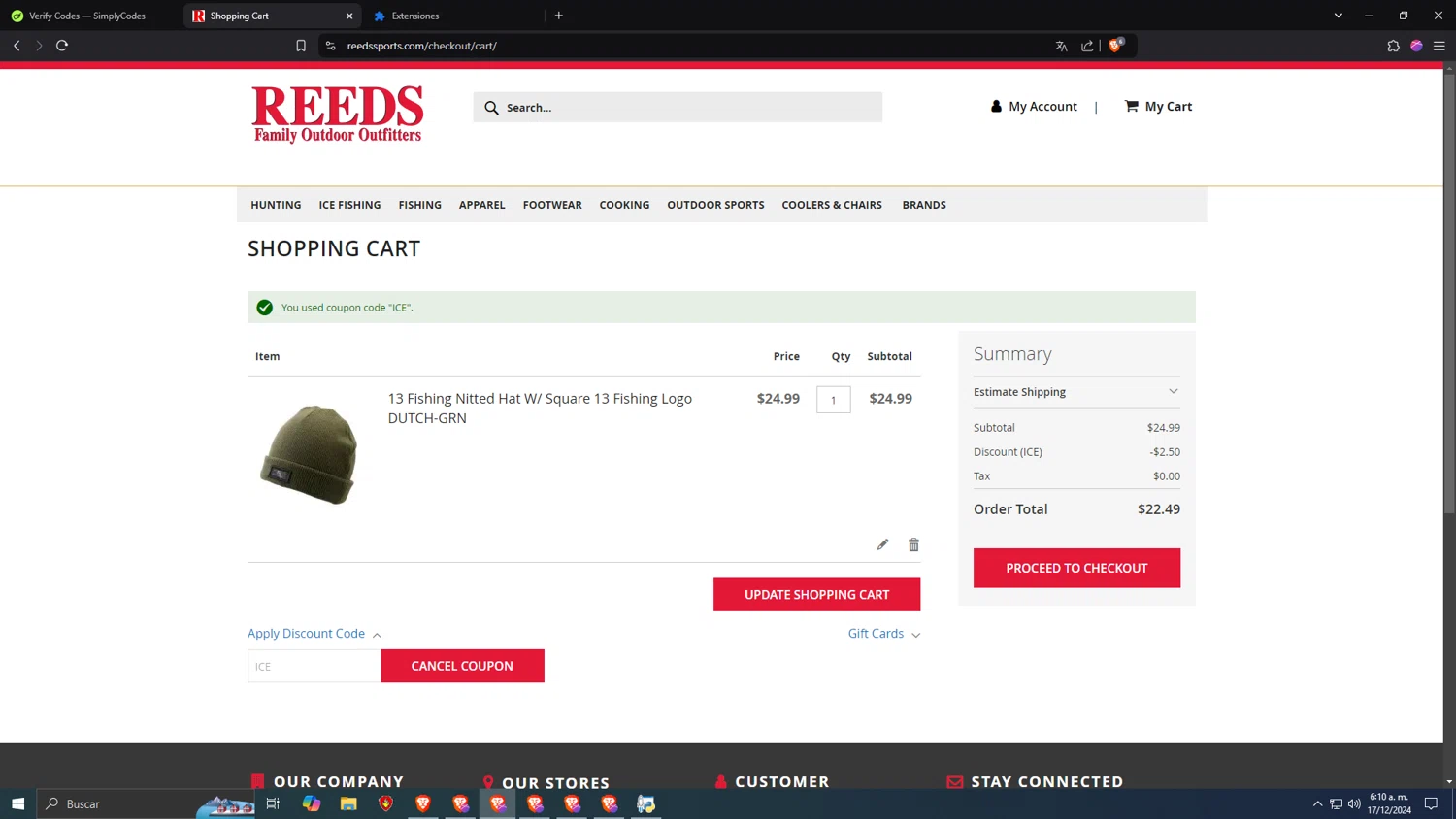The height and width of the screenshot is (819, 1456).
Task: Click the quantity field for the hat
Action: tap(834, 400)
